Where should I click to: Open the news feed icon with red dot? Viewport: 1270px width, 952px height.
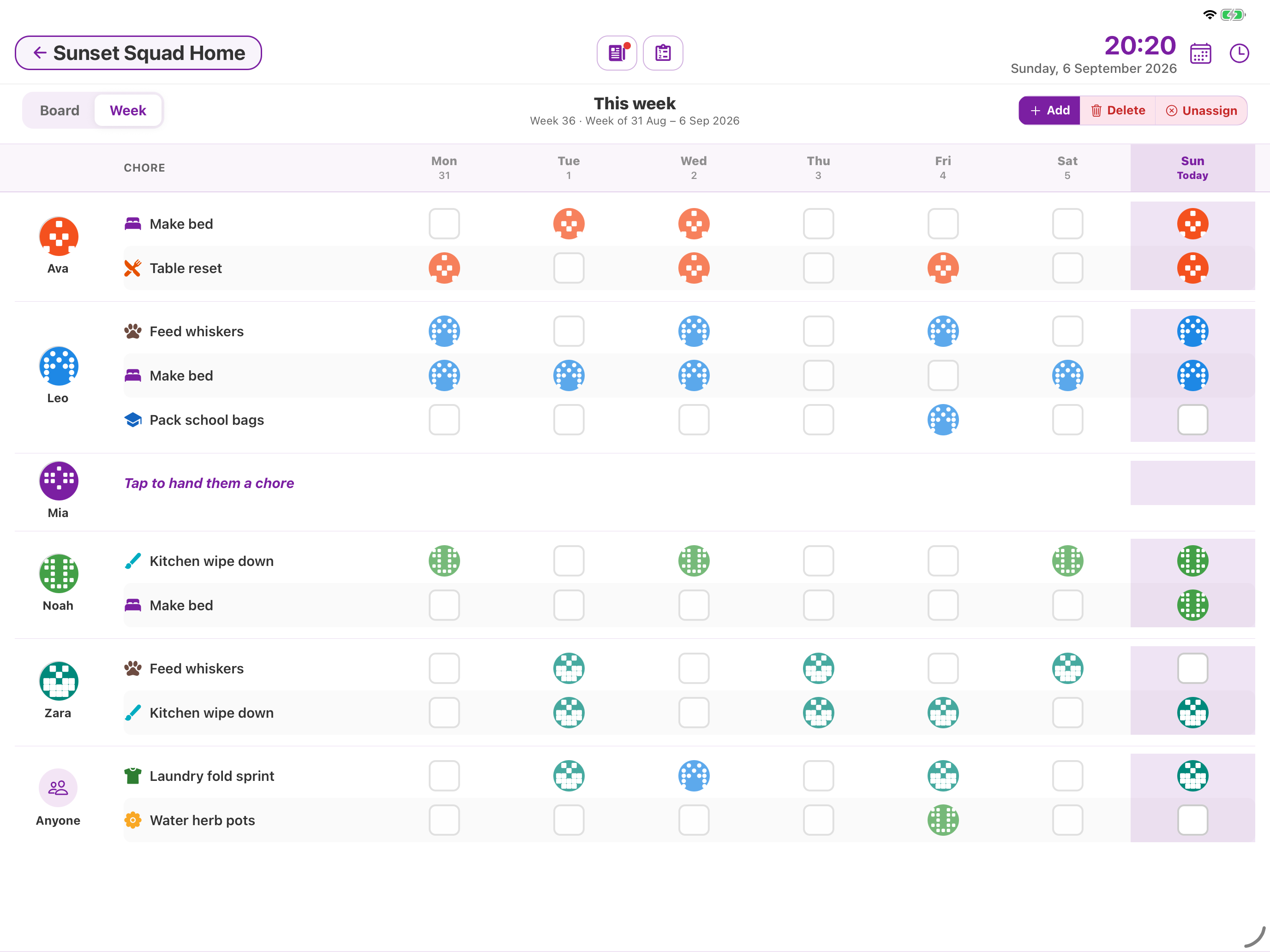point(617,53)
